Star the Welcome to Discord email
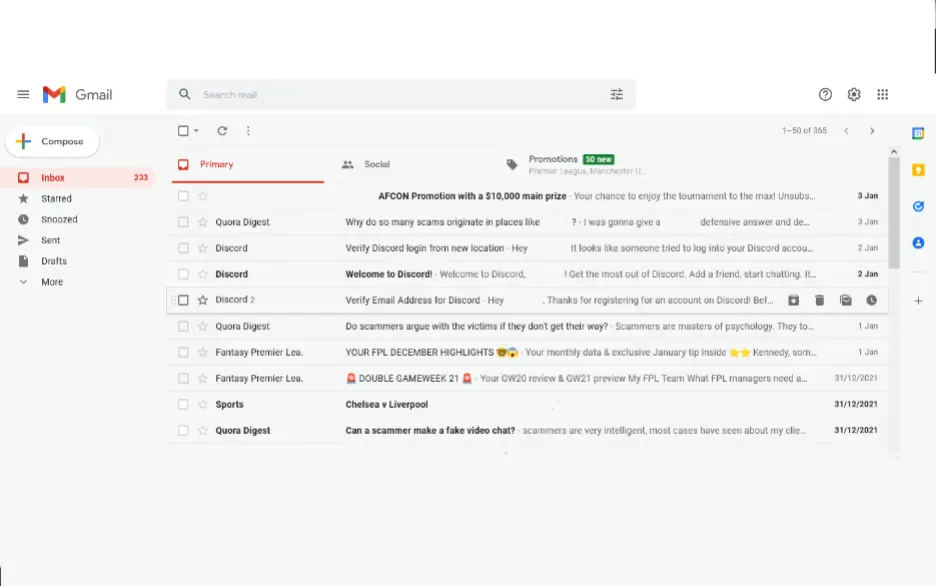The image size is (936, 586). coord(203,274)
